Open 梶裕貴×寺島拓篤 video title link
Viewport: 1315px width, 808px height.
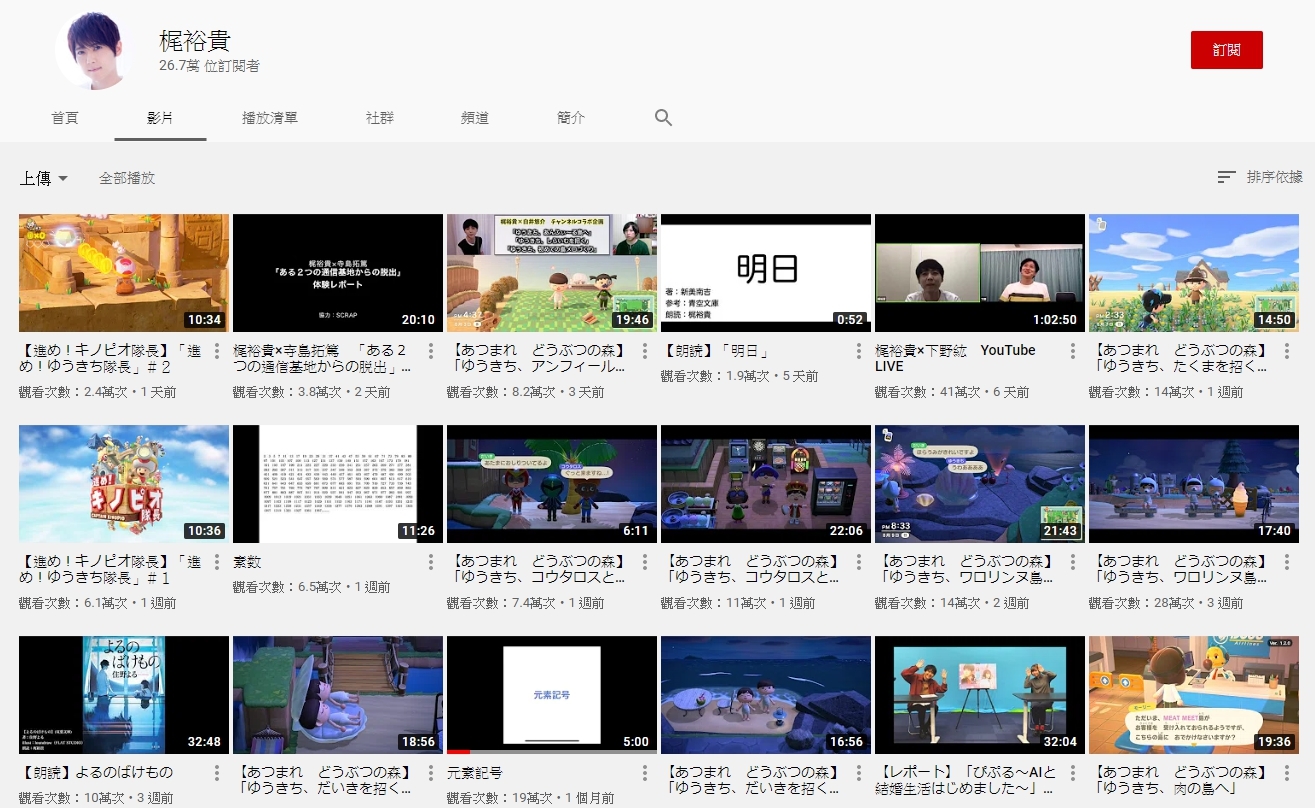tap(324, 358)
